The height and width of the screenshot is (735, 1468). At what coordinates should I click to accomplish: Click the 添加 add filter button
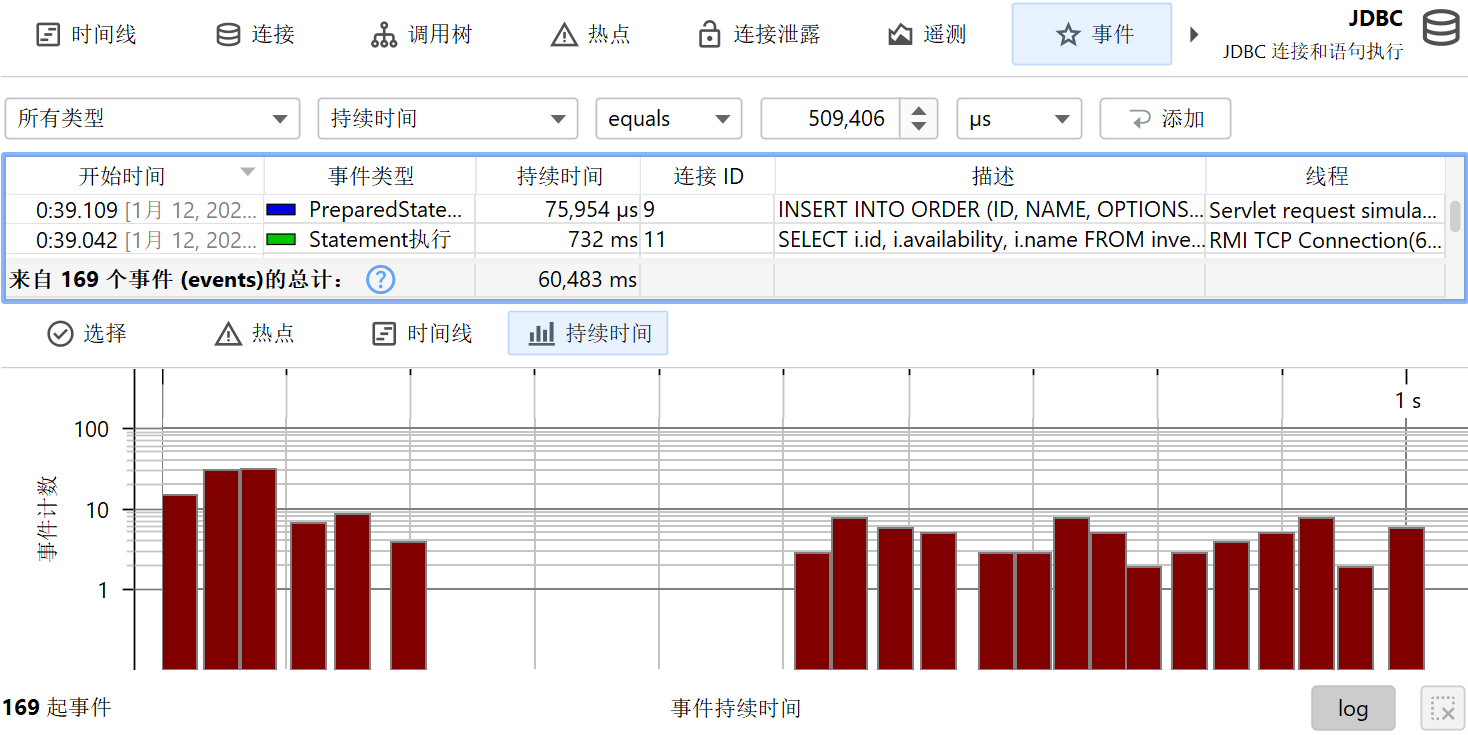coord(1165,119)
